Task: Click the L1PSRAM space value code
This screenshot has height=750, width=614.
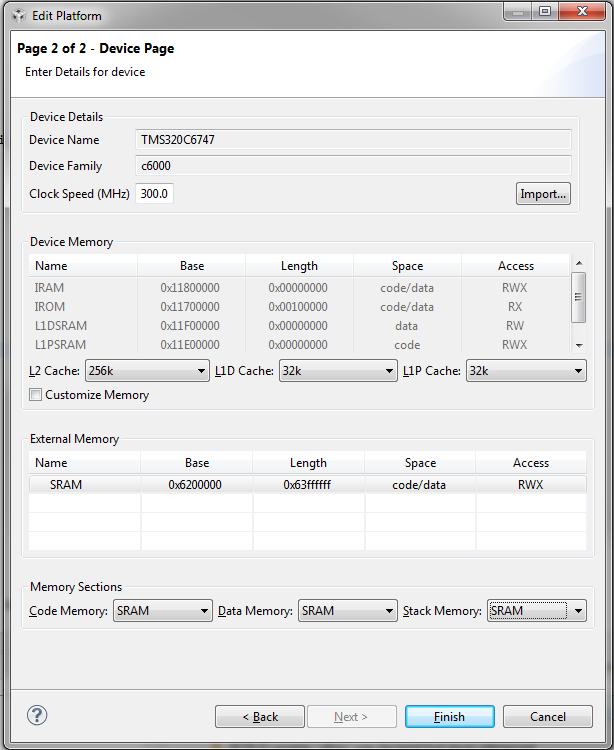Action: pos(407,345)
